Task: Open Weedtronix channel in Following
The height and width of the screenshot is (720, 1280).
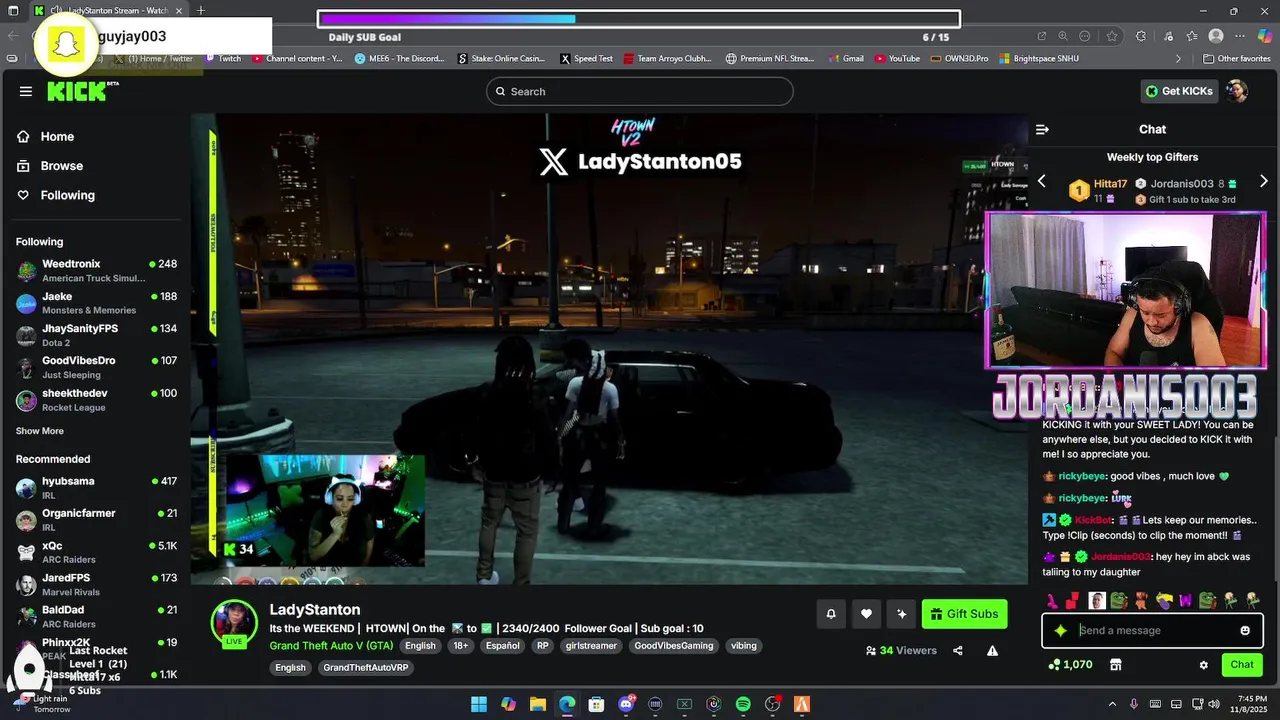Action: pos(96,270)
